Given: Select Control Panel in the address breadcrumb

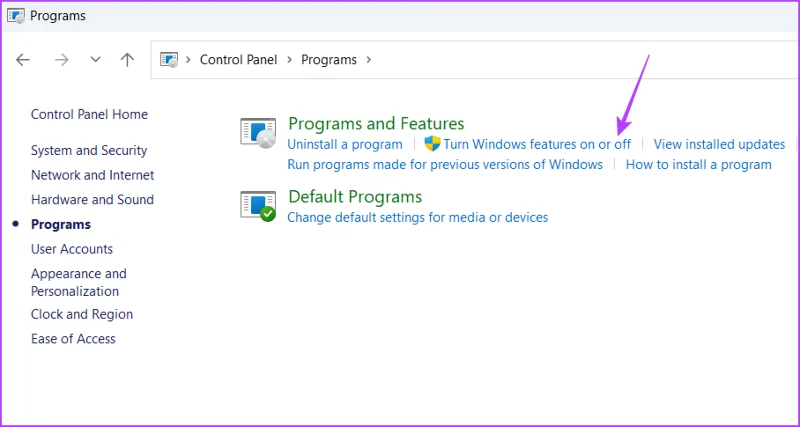Looking at the screenshot, I should pos(238,60).
